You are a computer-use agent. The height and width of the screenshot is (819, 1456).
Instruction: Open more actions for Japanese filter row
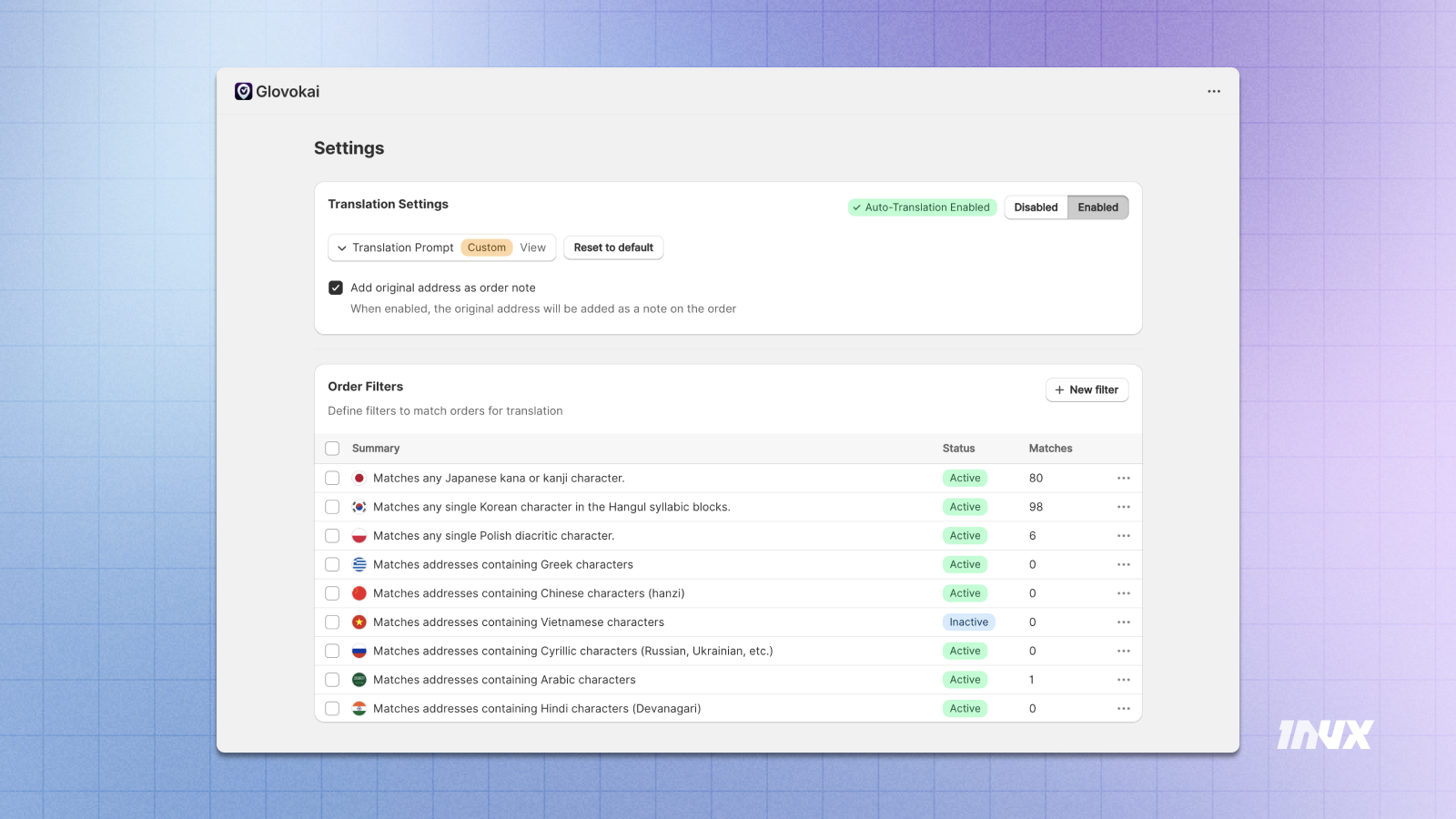coord(1124,478)
